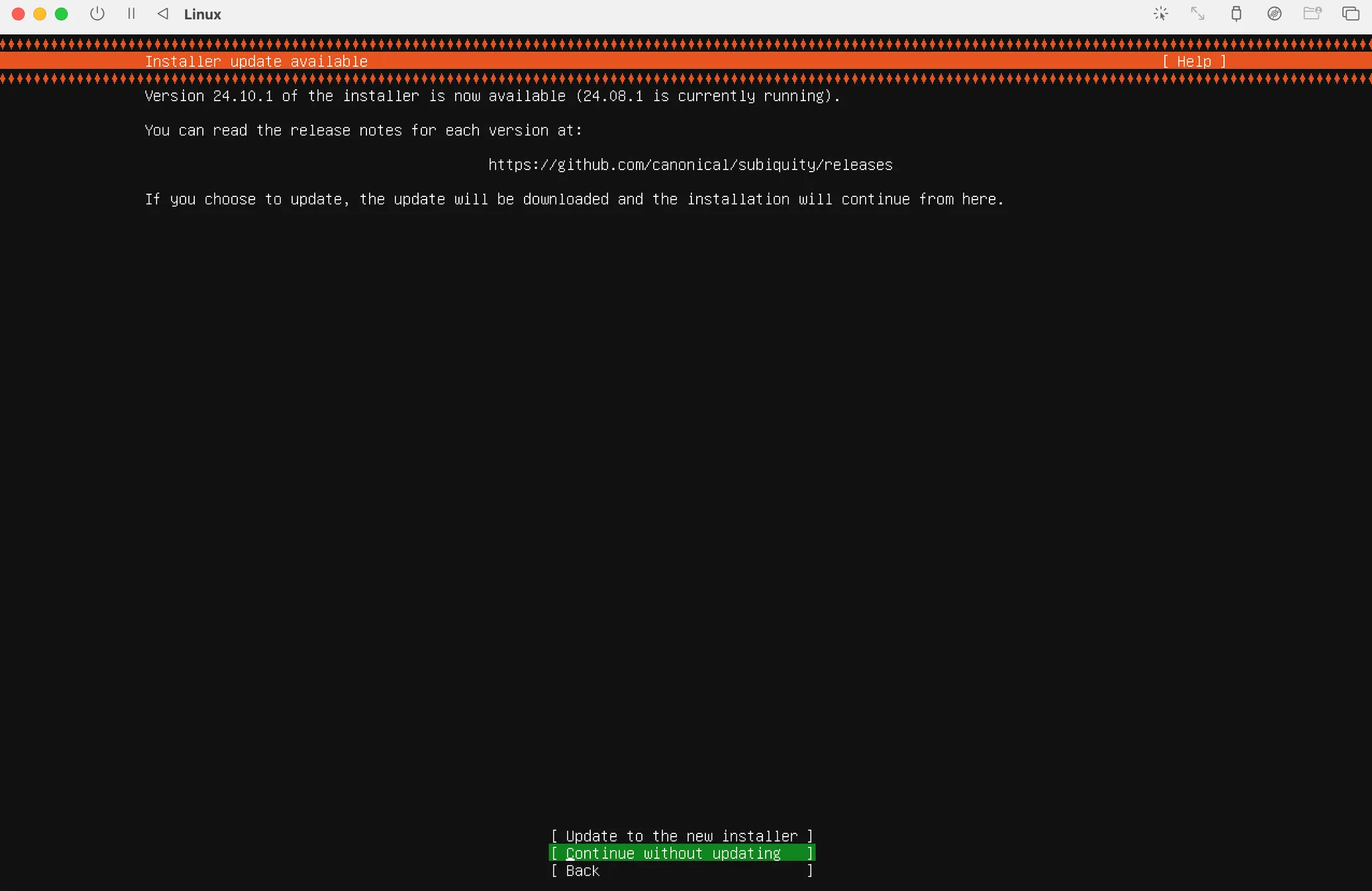The image size is (1372, 891).
Task: Toggle the capture mouse cursor icon
Action: coord(1161,14)
